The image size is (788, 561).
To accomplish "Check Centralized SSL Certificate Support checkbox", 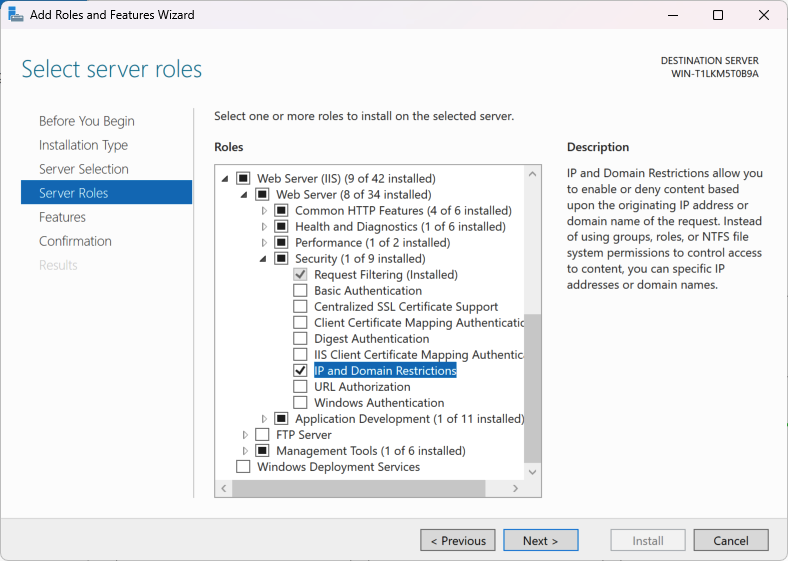I will [x=300, y=307].
